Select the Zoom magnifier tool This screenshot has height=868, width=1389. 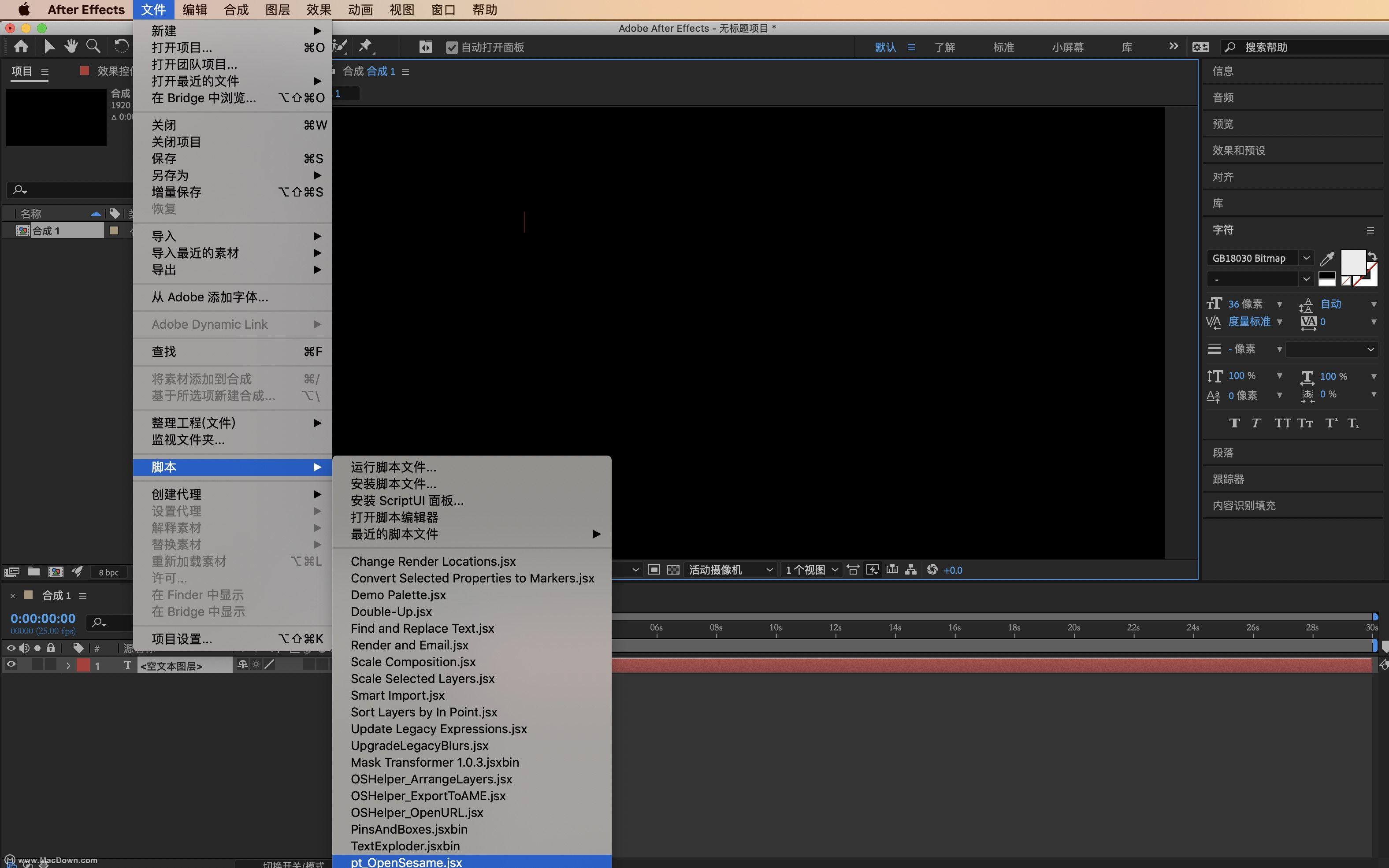pos(93,47)
